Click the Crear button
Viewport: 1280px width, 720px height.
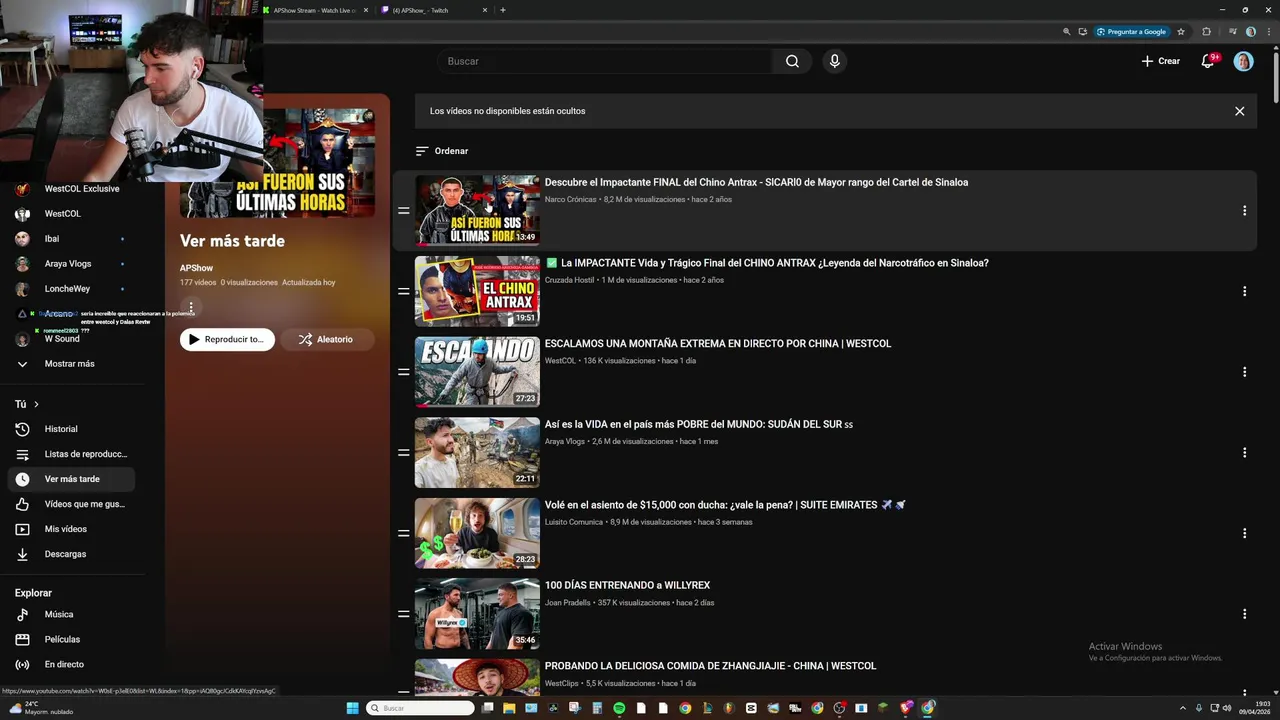point(1161,61)
